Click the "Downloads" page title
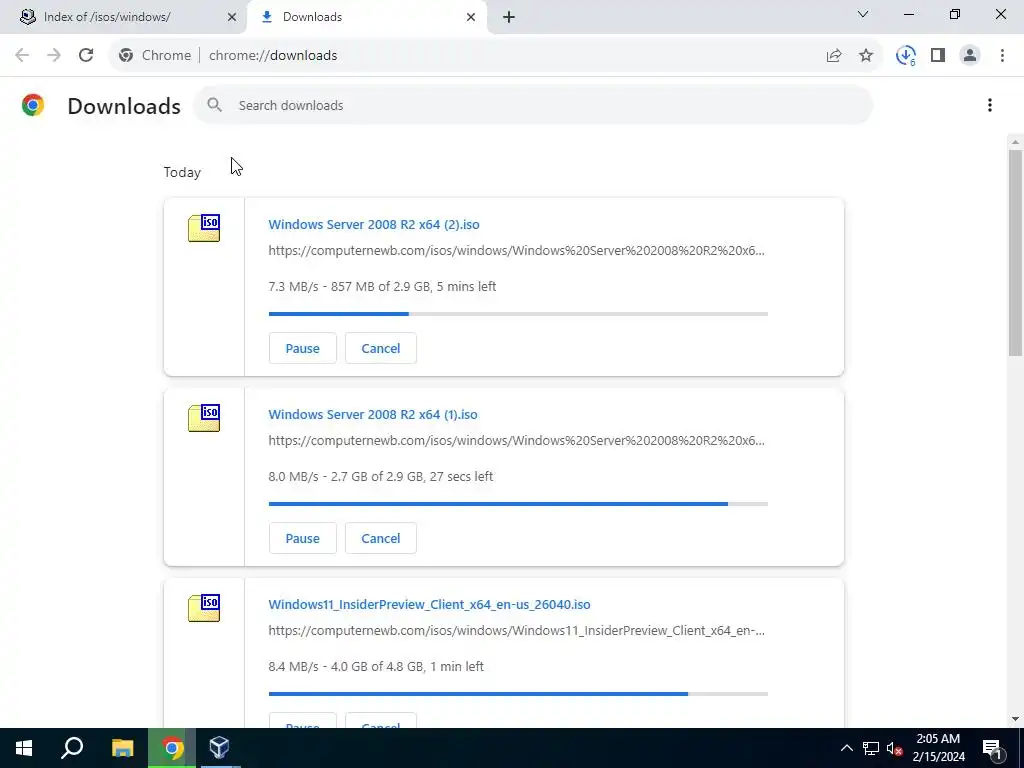The image size is (1024, 768). tap(124, 106)
